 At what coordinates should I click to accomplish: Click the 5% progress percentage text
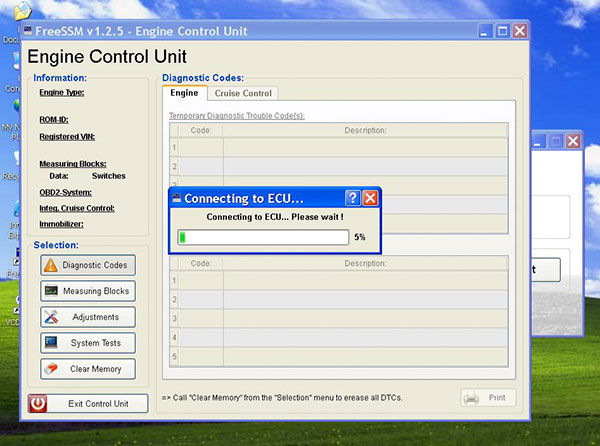[x=360, y=237]
